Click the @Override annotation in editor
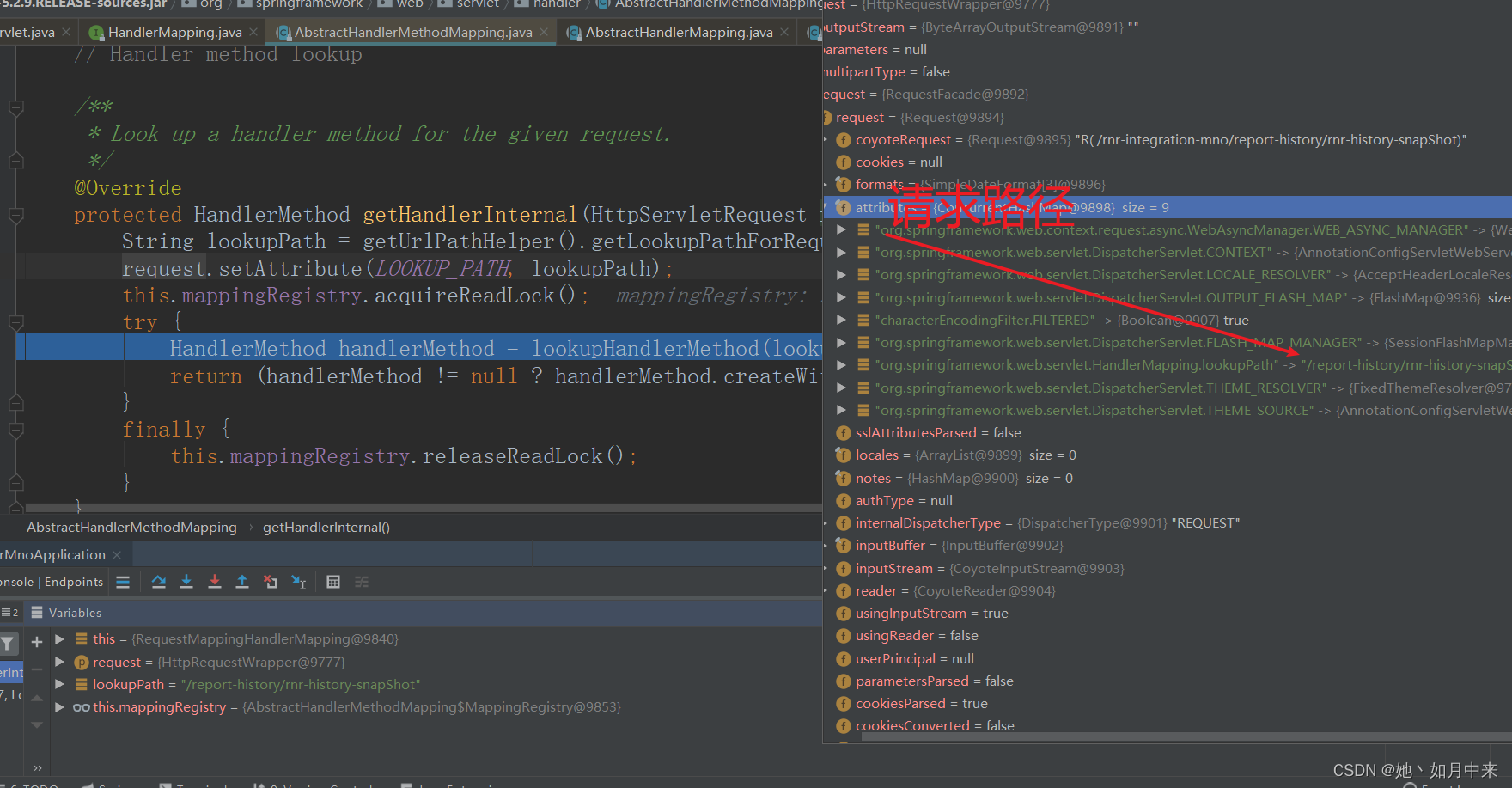 (128, 187)
